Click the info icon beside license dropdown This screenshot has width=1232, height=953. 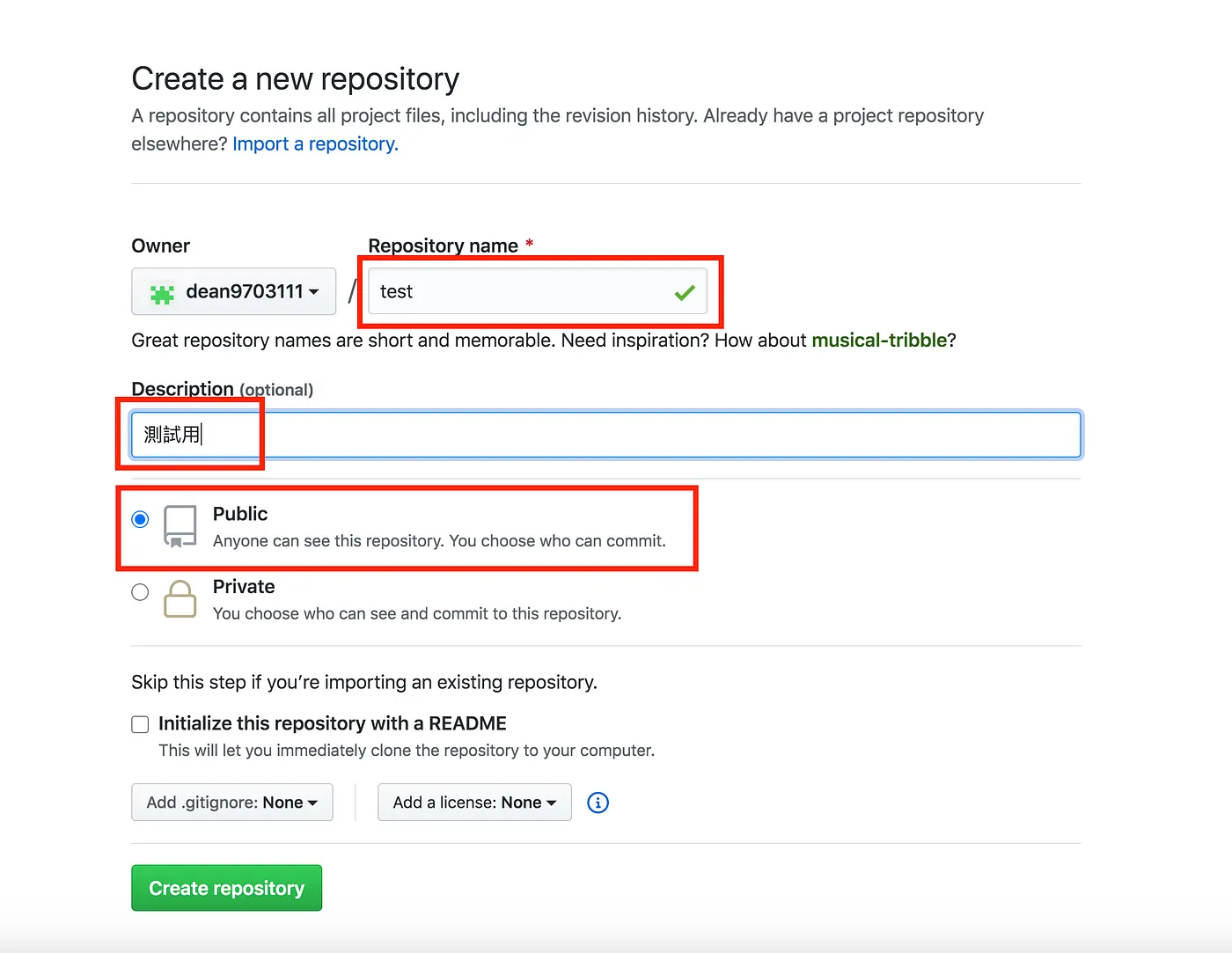click(x=598, y=803)
